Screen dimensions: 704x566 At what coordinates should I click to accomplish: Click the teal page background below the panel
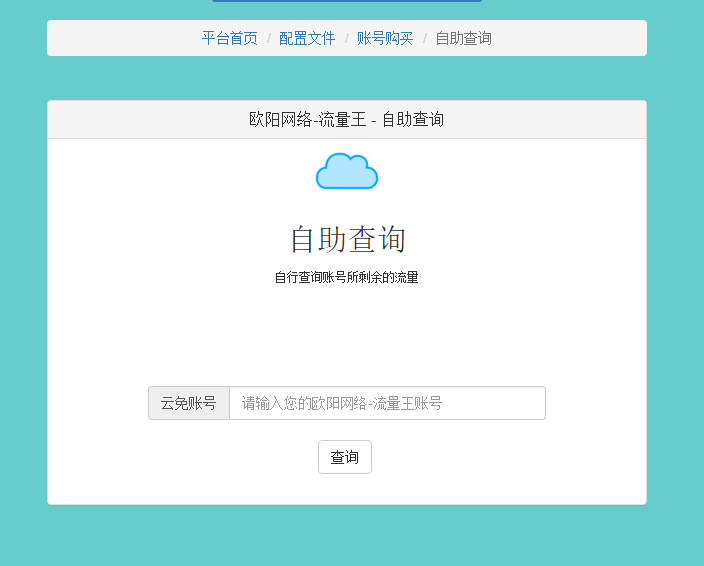pos(346,535)
